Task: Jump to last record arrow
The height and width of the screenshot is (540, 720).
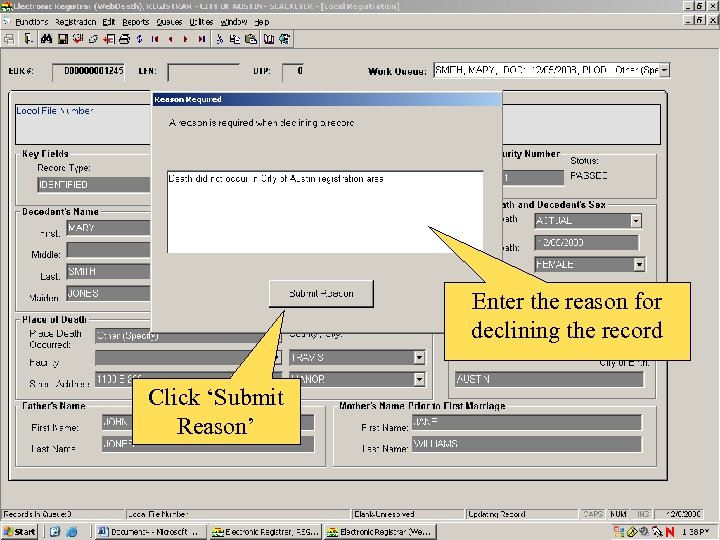Action: coord(201,39)
